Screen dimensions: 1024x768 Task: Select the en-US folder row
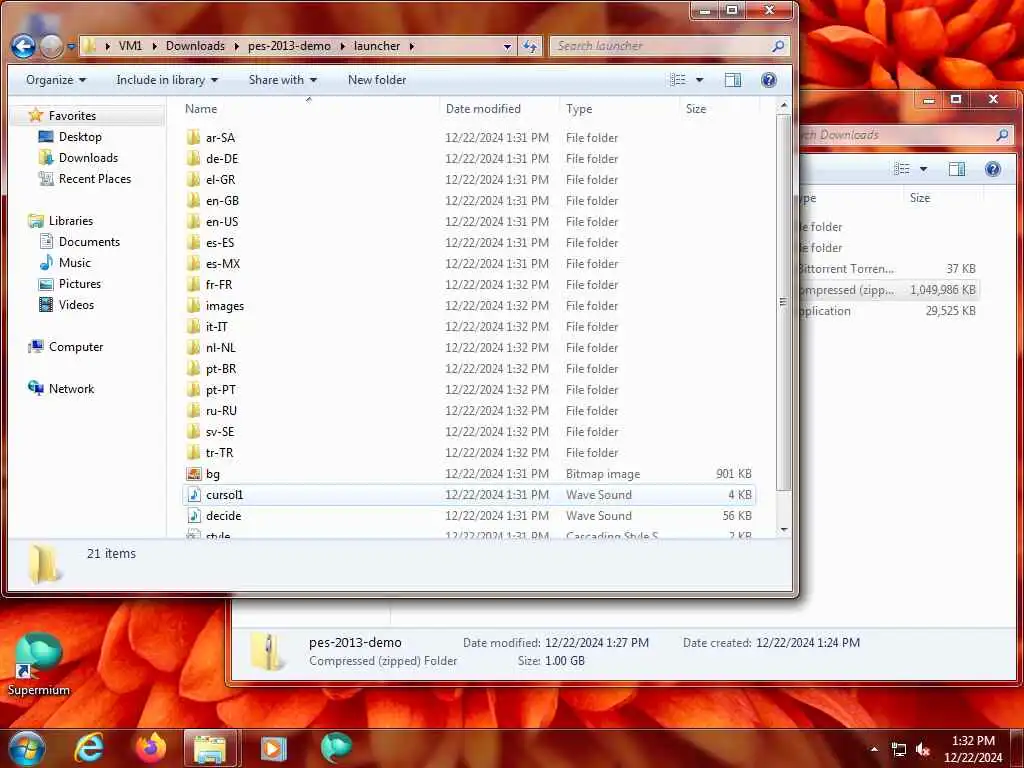(469, 221)
